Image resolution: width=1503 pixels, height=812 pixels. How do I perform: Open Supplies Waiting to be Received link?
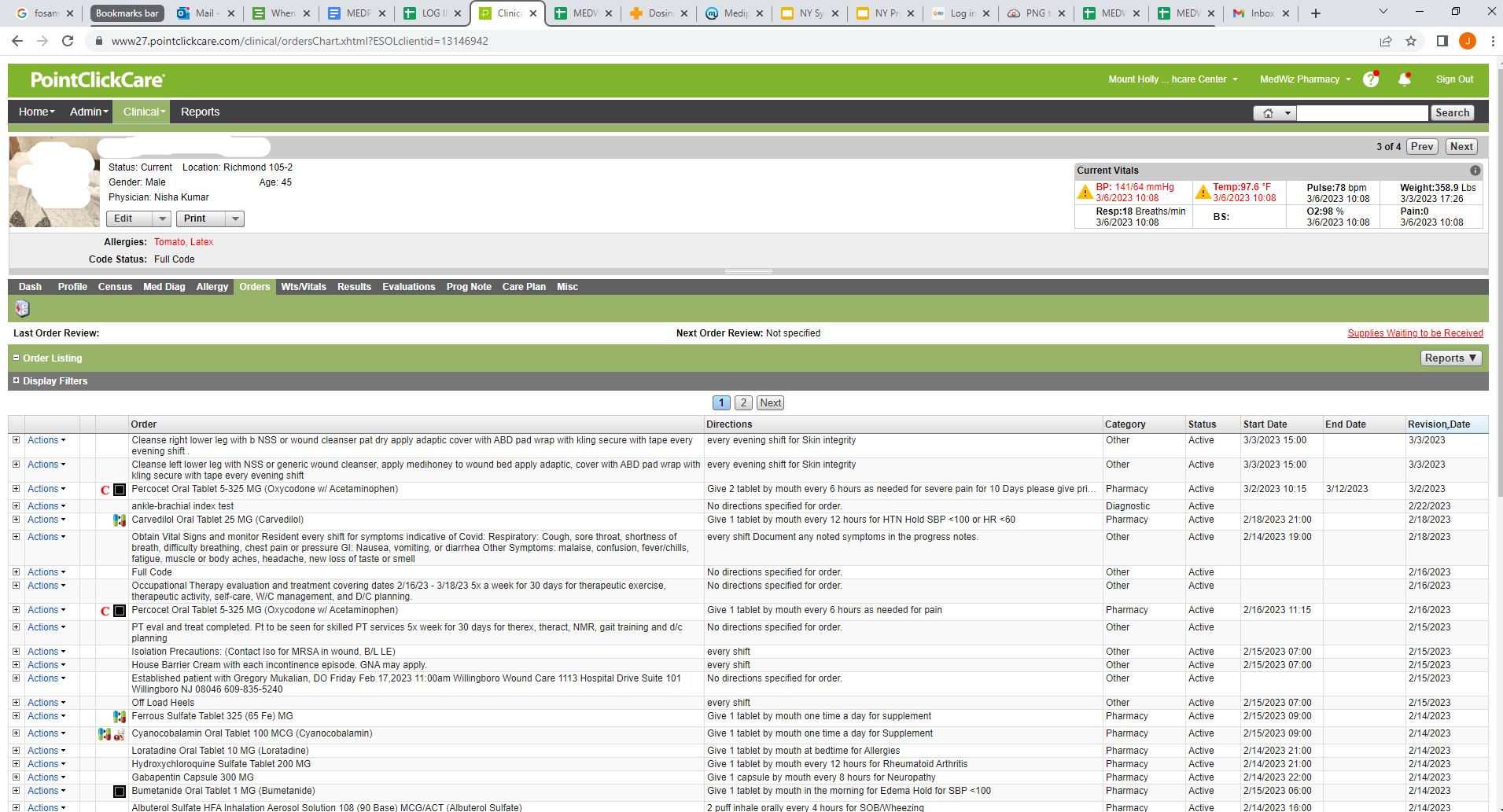[1415, 333]
